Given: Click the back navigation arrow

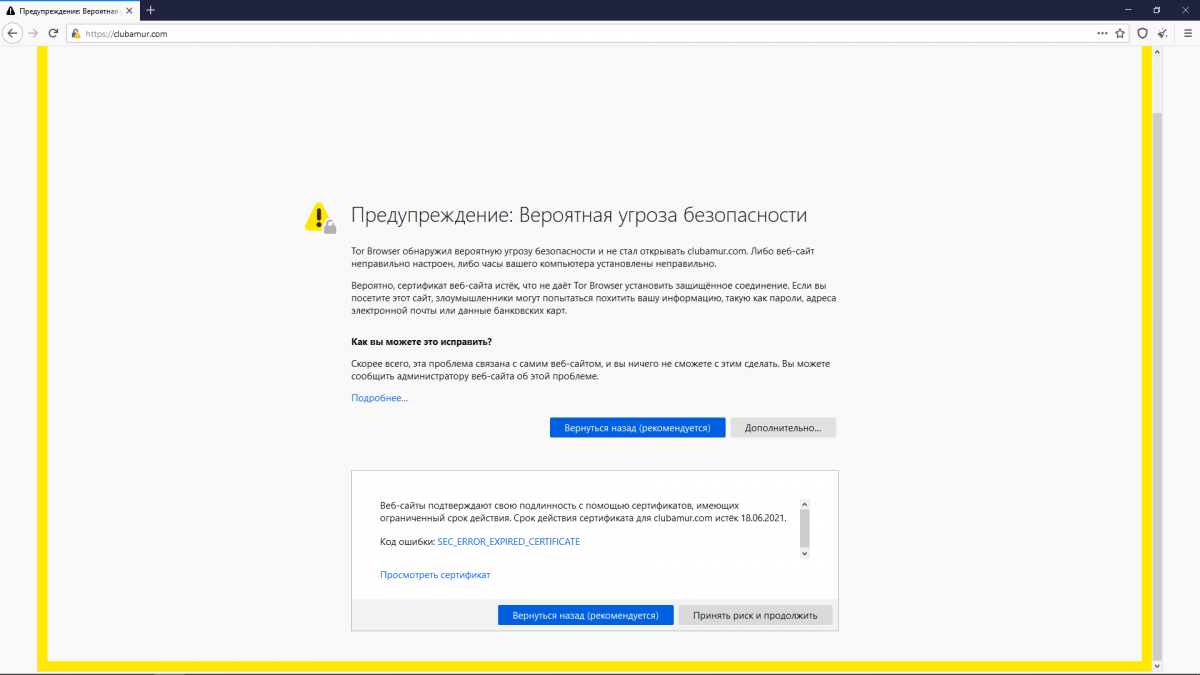Looking at the screenshot, I should (13, 33).
